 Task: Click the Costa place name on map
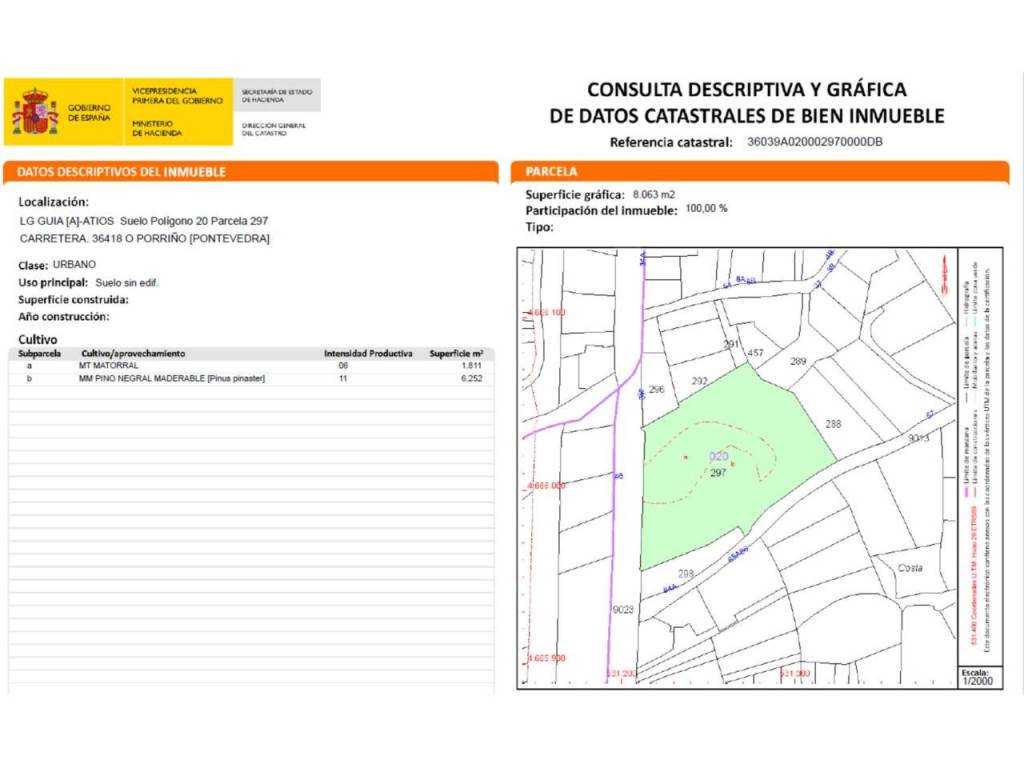[910, 568]
